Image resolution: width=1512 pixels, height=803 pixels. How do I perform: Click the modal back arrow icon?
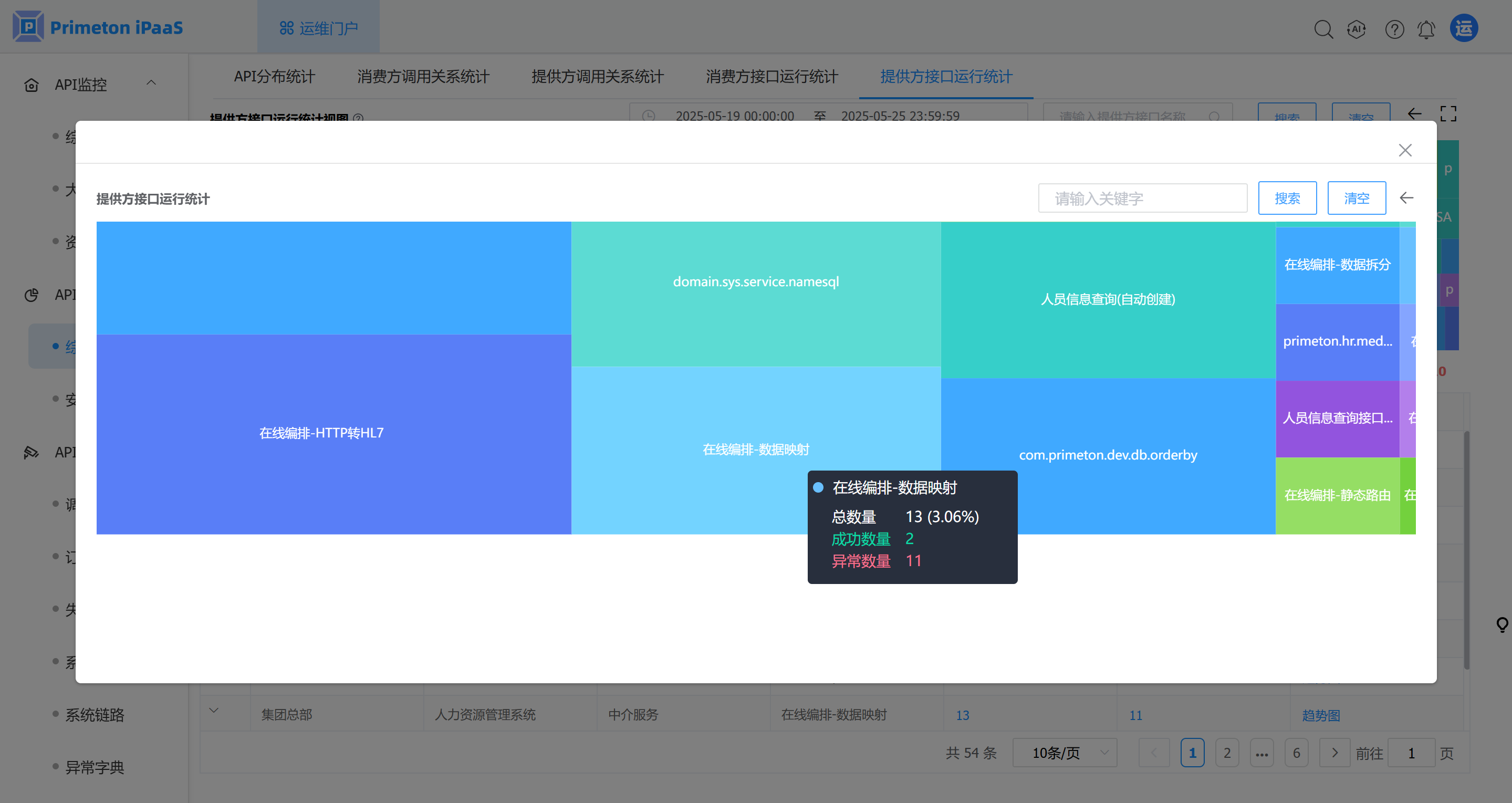point(1406,199)
